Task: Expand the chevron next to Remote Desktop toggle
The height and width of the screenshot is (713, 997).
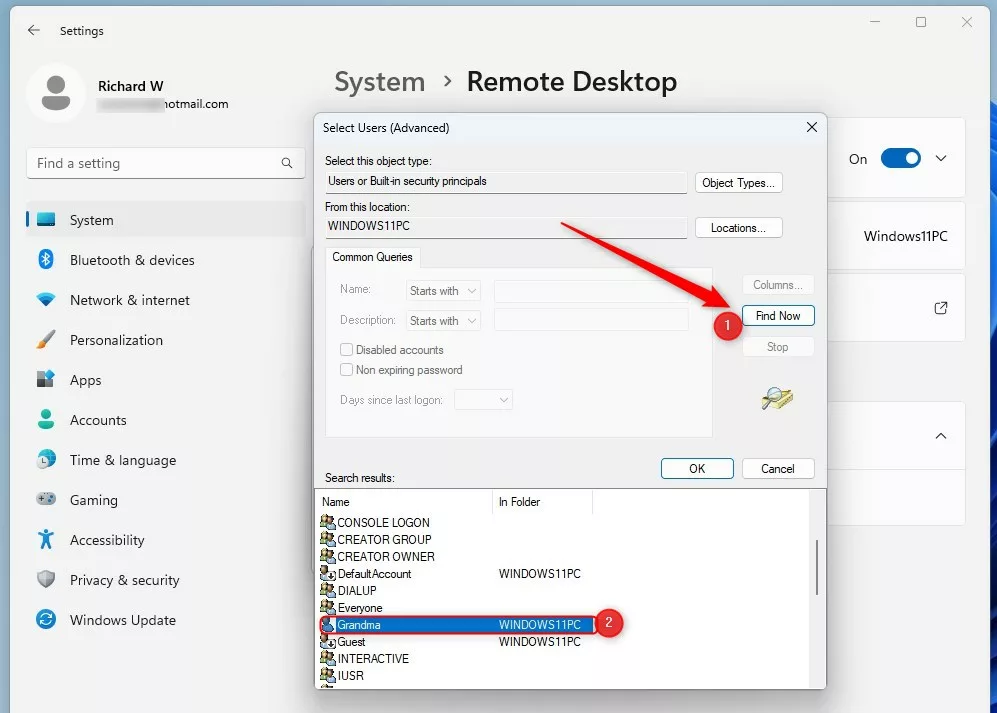Action: 941,158
